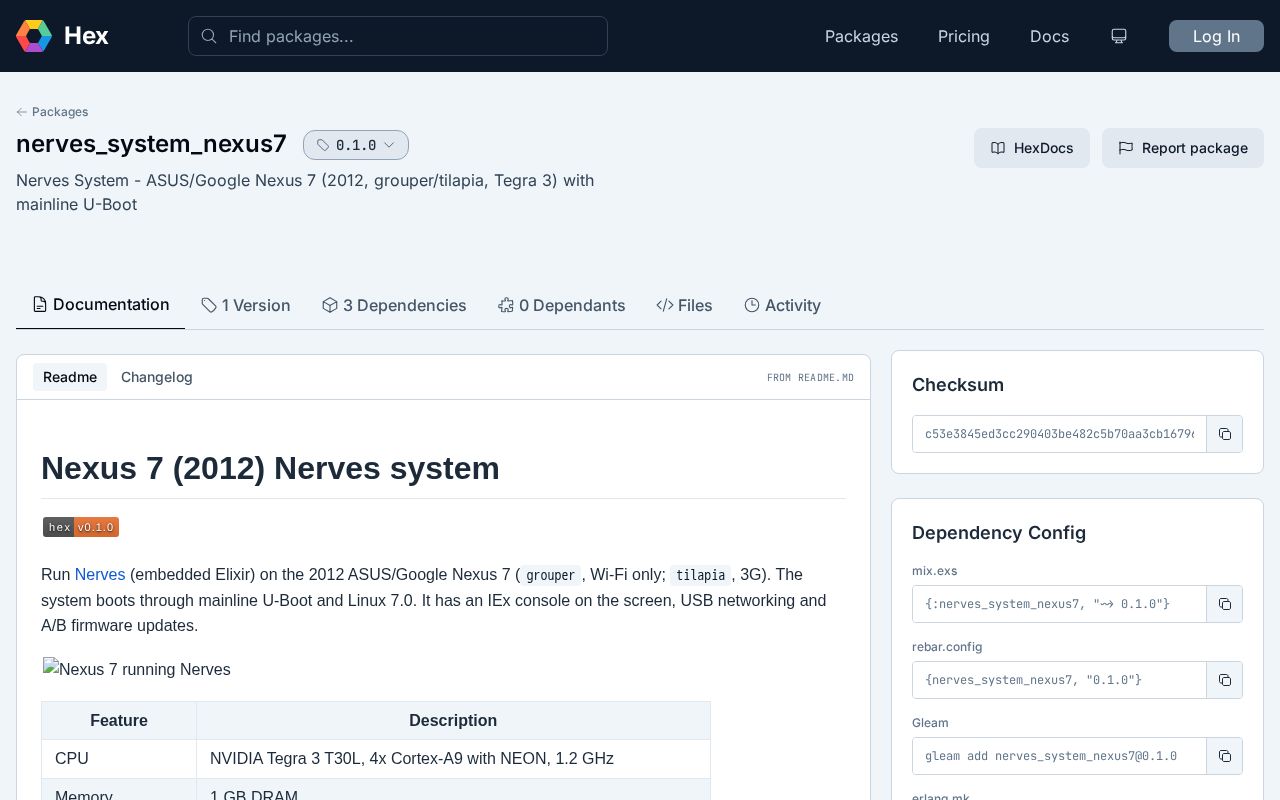This screenshot has height=800, width=1280.
Task: Open the Nerves link in readme
Action: point(100,574)
